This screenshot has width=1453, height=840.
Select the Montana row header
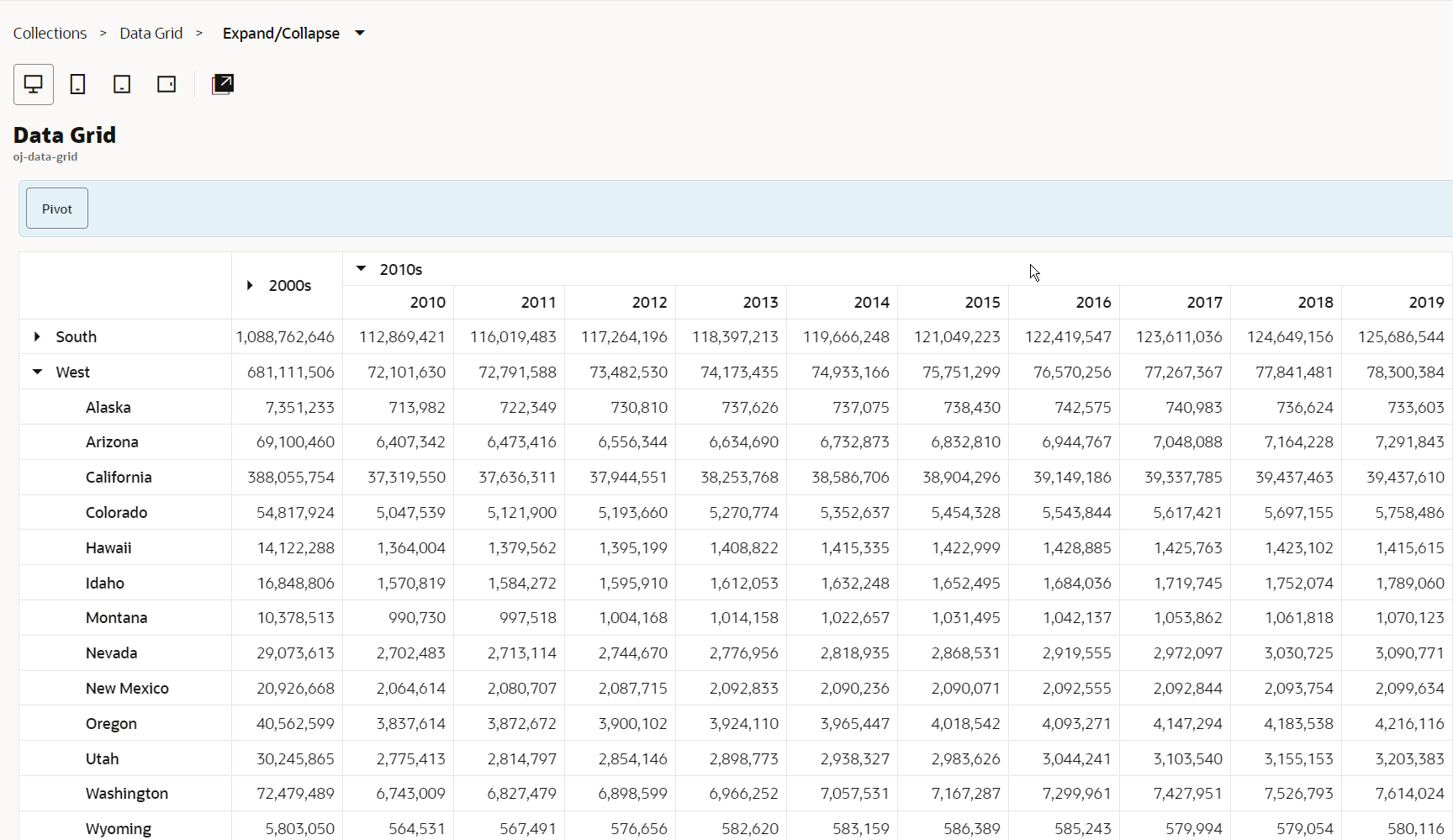[125, 618]
